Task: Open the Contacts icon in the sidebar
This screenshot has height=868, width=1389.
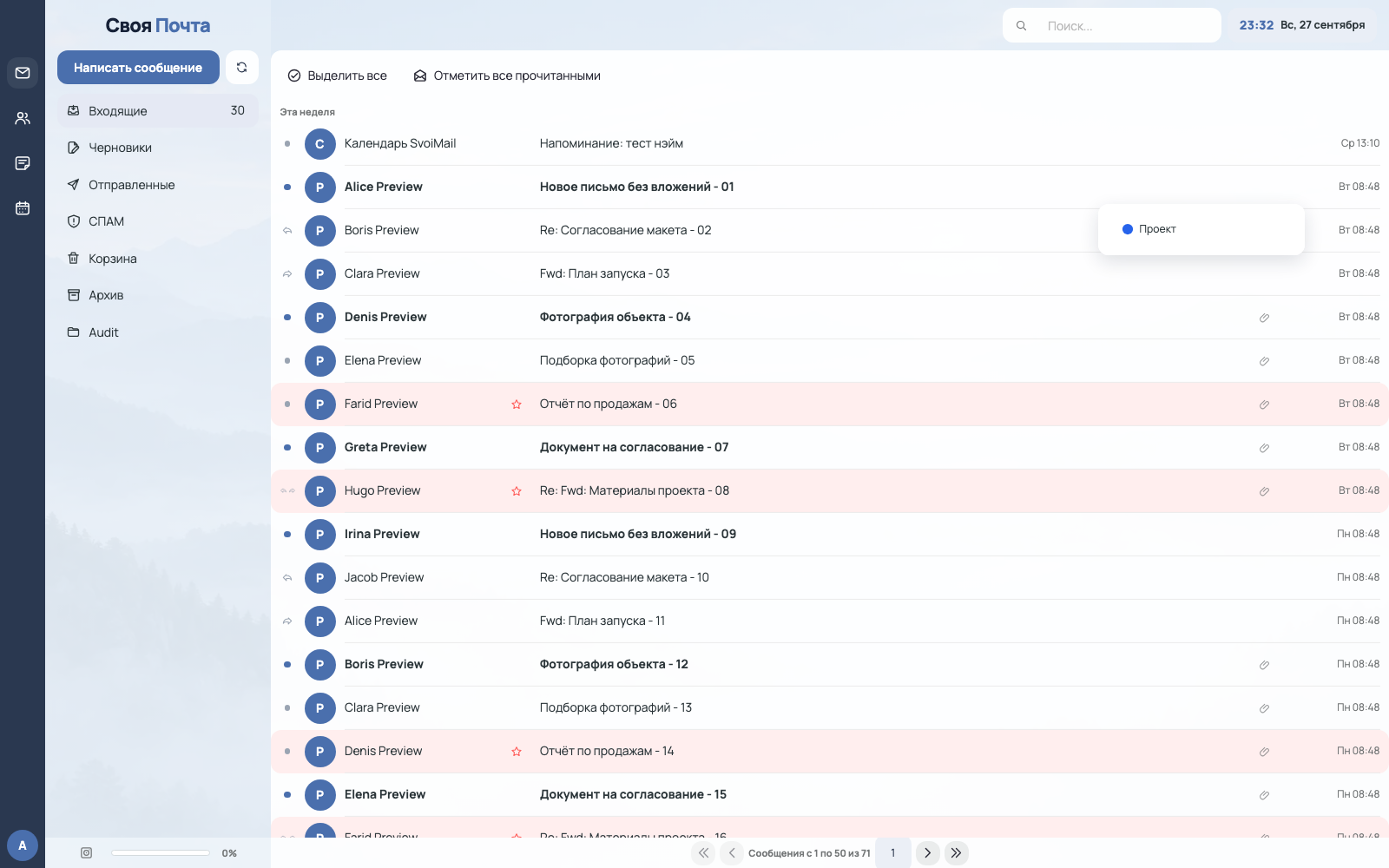Action: 23,118
